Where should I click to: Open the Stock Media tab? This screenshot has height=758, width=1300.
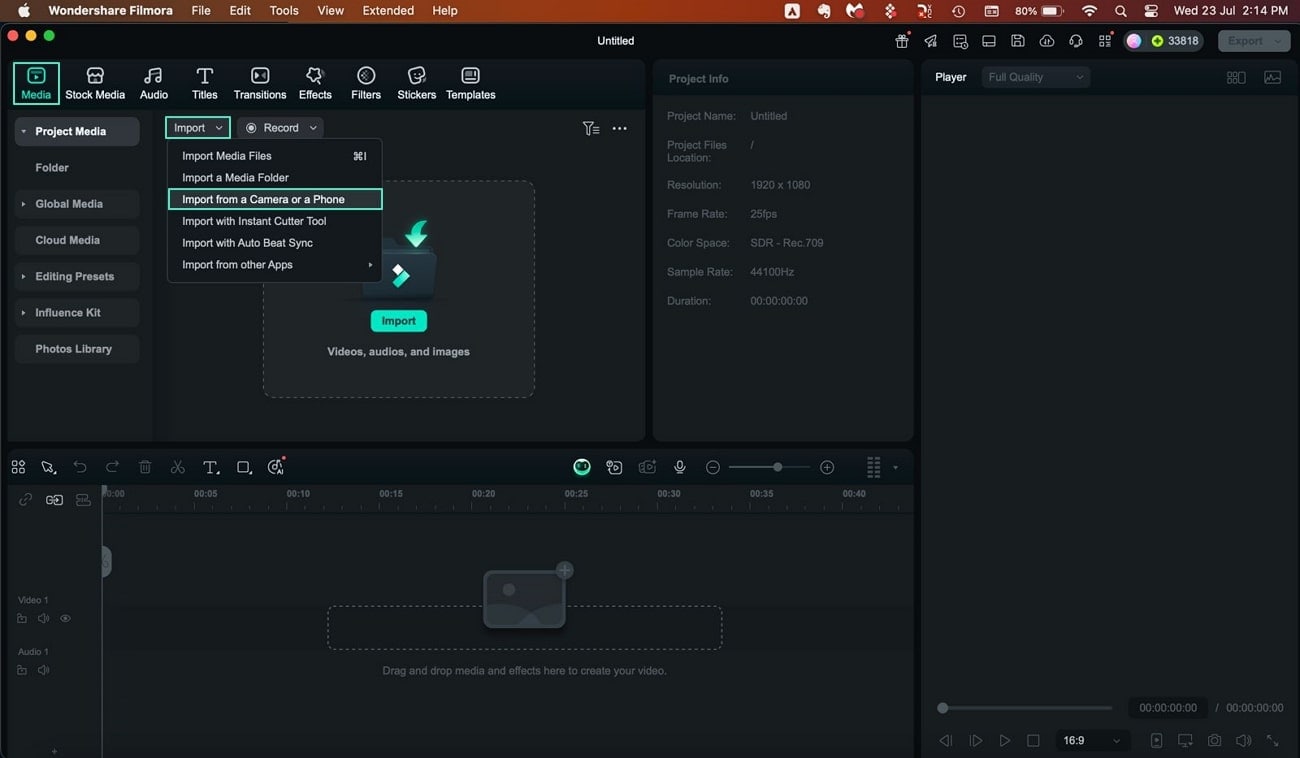click(x=95, y=84)
